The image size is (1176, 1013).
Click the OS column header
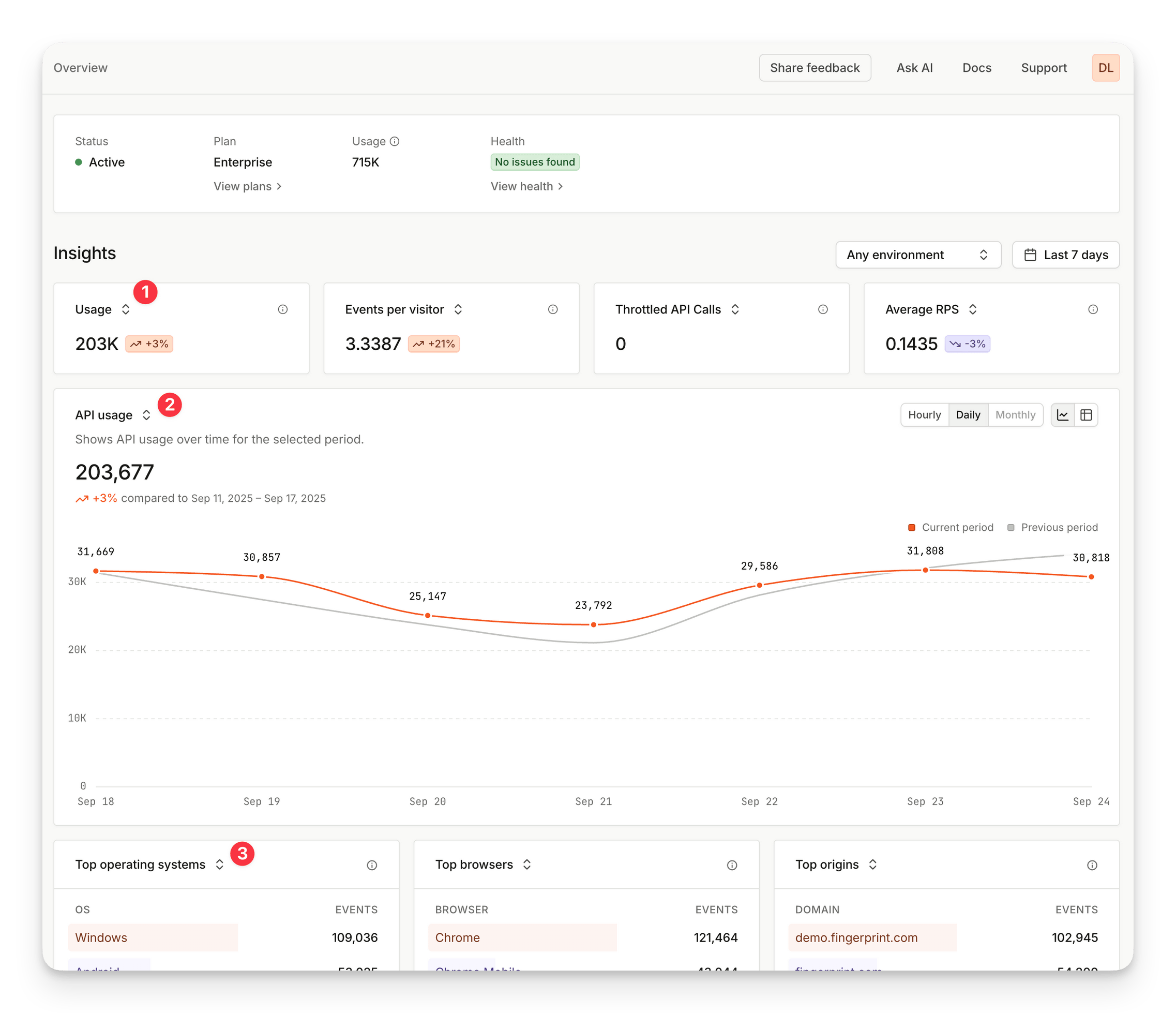click(82, 910)
